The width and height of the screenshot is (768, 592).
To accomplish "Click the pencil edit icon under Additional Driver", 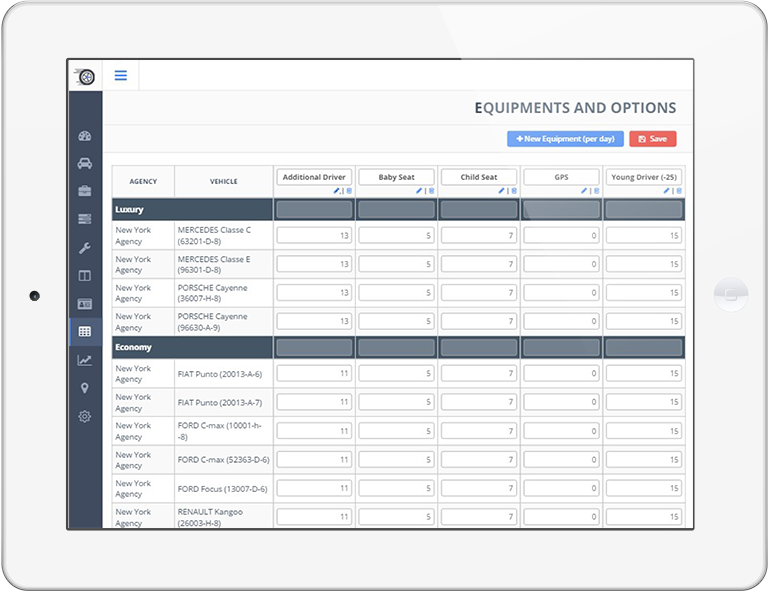I will pos(336,190).
